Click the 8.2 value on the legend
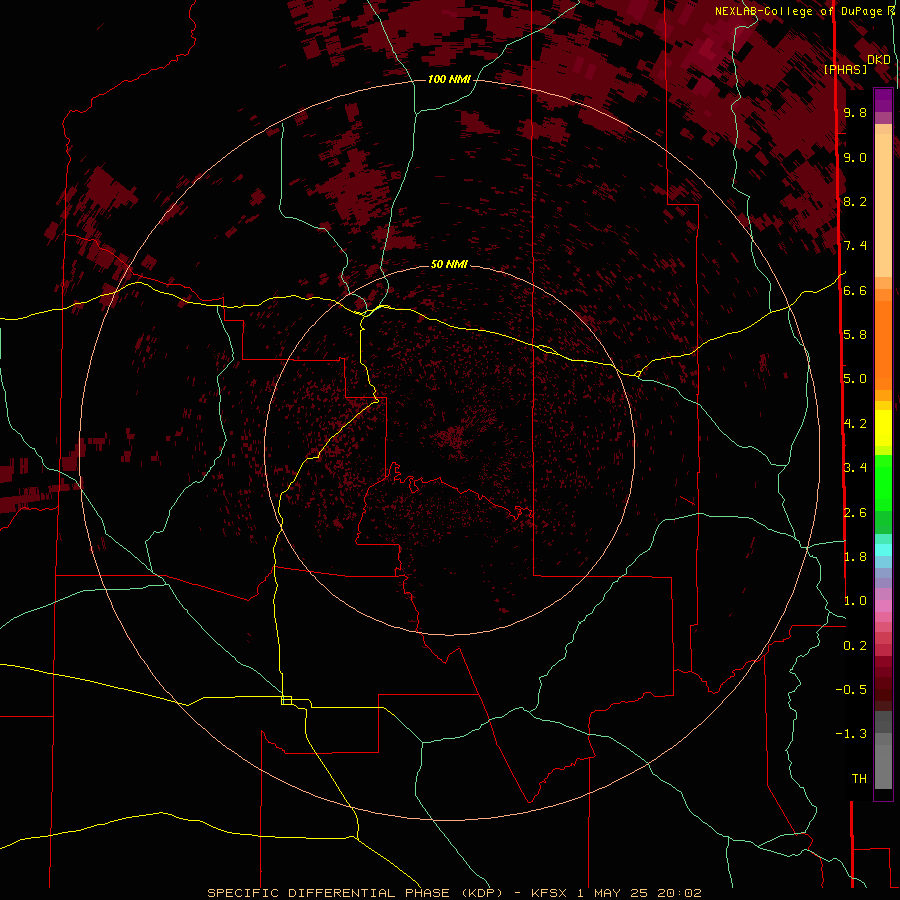Viewport: 900px width, 900px height. (855, 201)
